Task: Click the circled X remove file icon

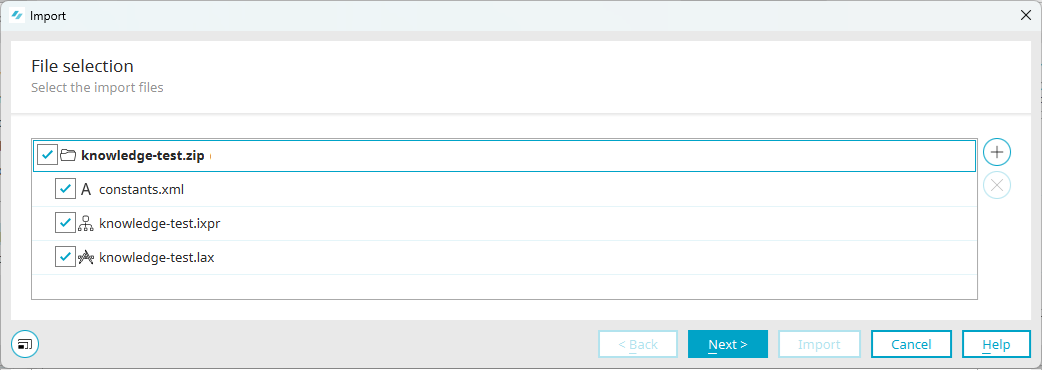Action: [x=997, y=185]
